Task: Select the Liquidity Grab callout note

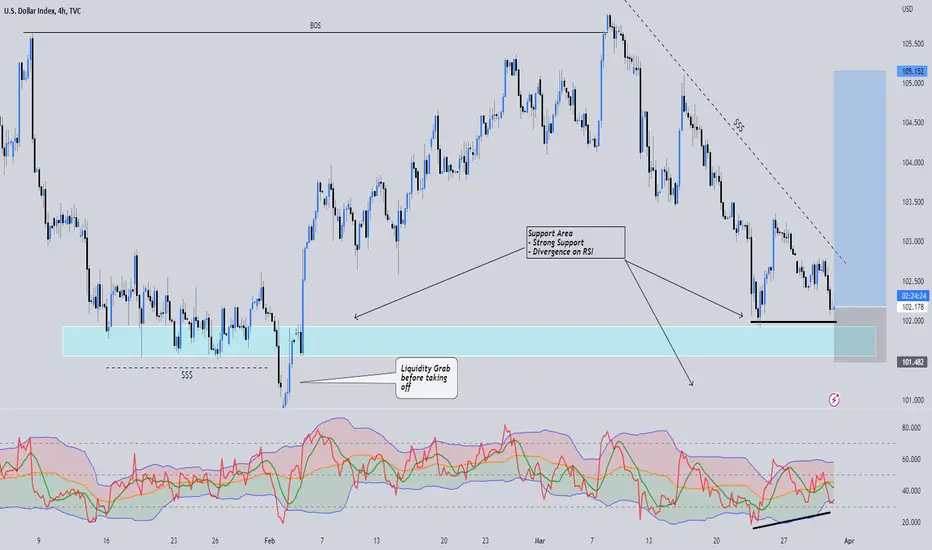Action: click(x=426, y=378)
